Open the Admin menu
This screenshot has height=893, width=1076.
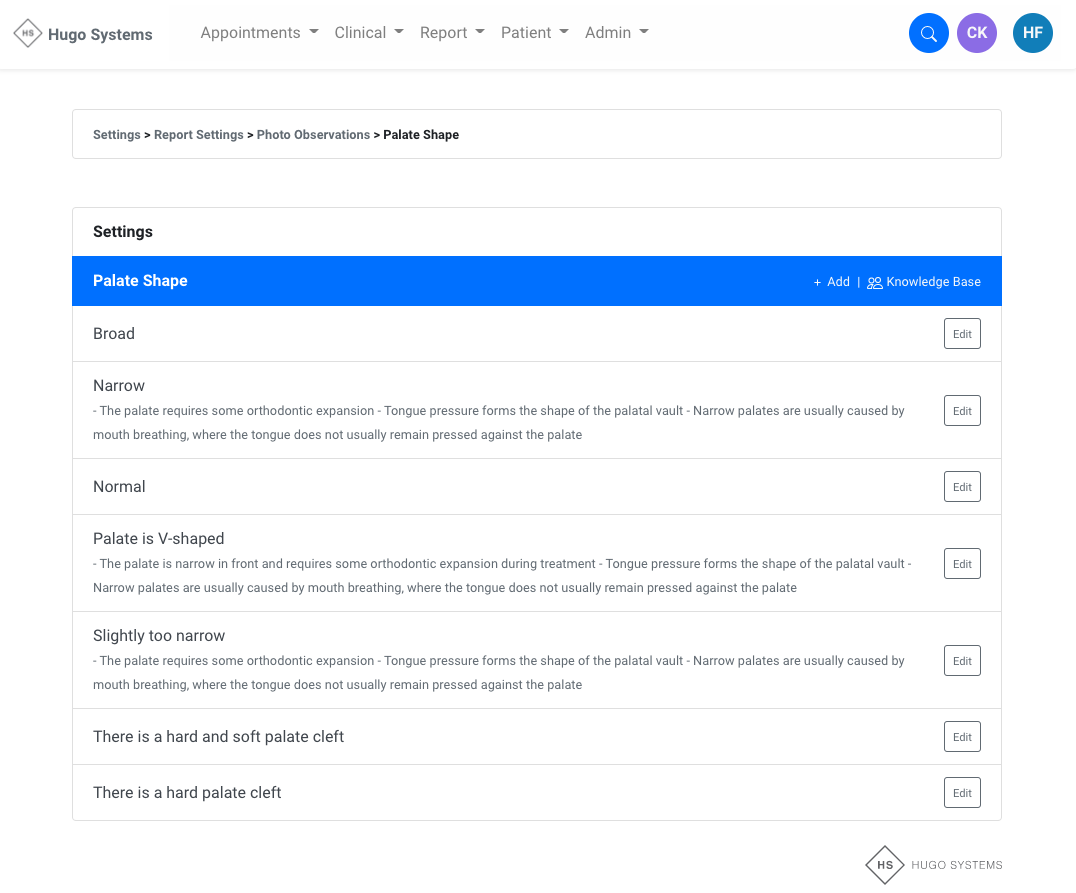coord(616,33)
